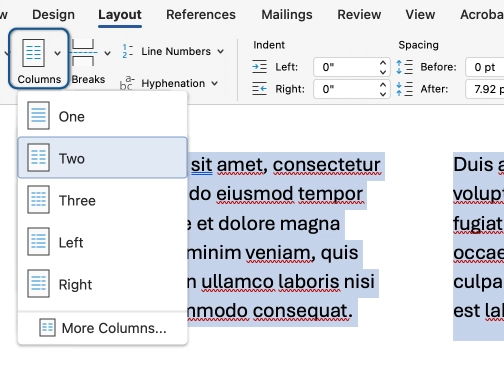Choose Right column layout
The width and height of the screenshot is (504, 379).
[x=102, y=284]
